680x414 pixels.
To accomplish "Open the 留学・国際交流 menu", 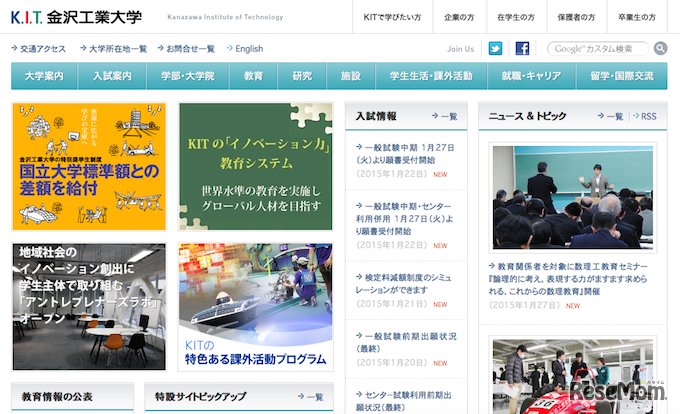I will (x=621, y=76).
